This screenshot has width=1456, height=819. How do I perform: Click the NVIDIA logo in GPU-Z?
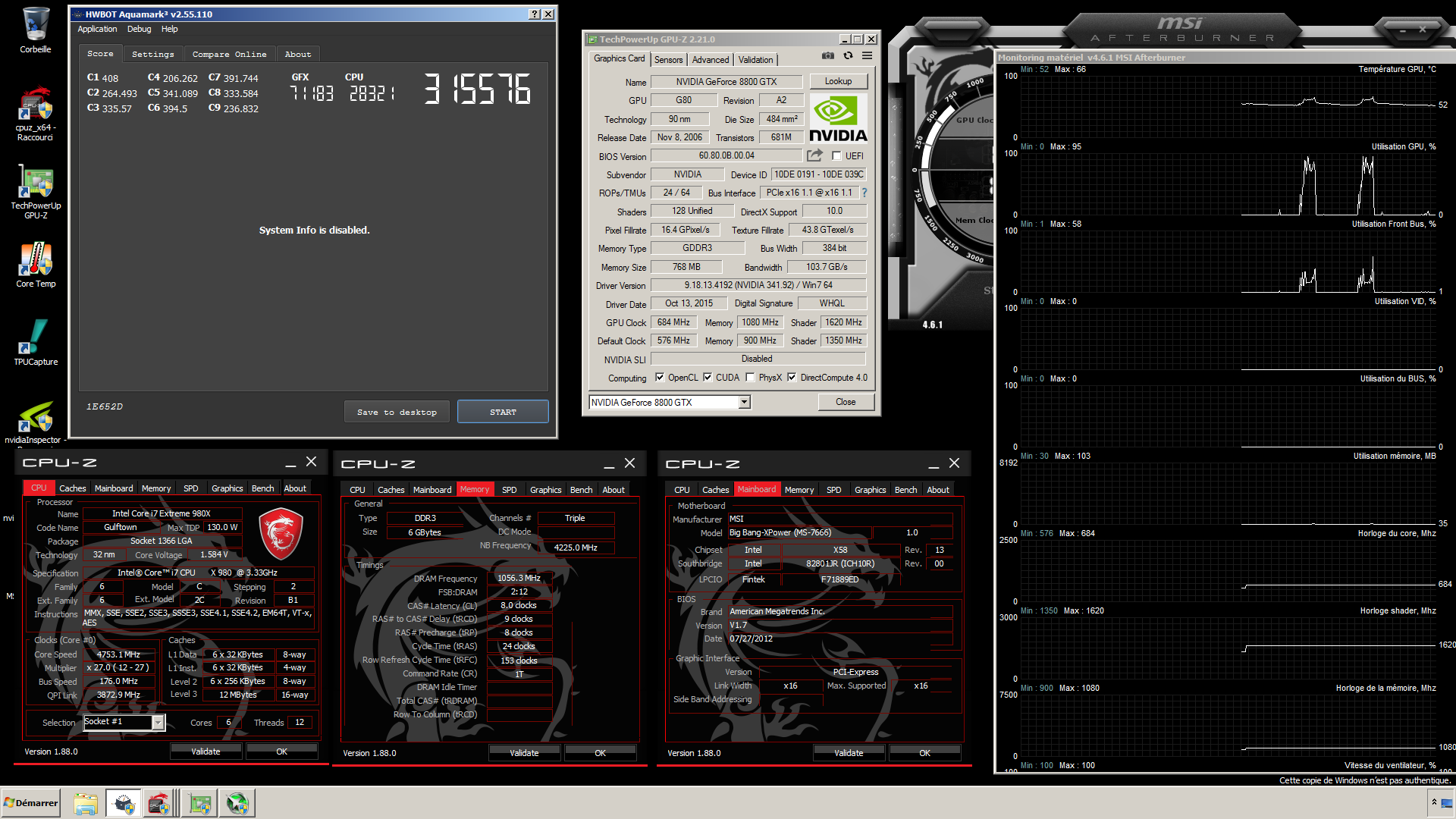(838, 118)
